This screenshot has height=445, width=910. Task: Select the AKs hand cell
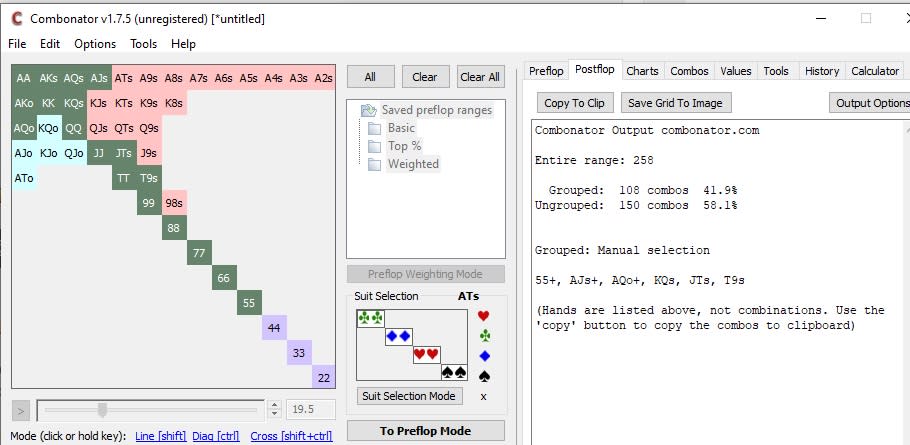(x=49, y=78)
